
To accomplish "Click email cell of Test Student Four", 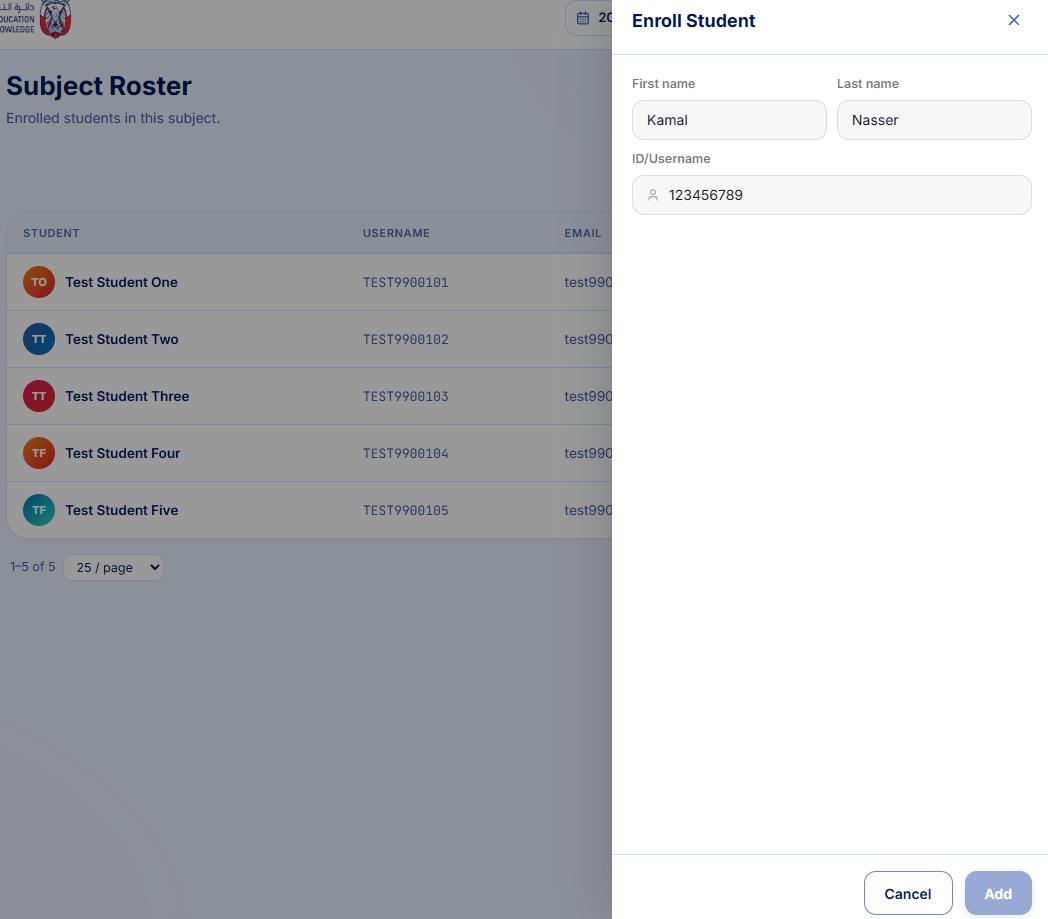I will (x=588, y=453).
